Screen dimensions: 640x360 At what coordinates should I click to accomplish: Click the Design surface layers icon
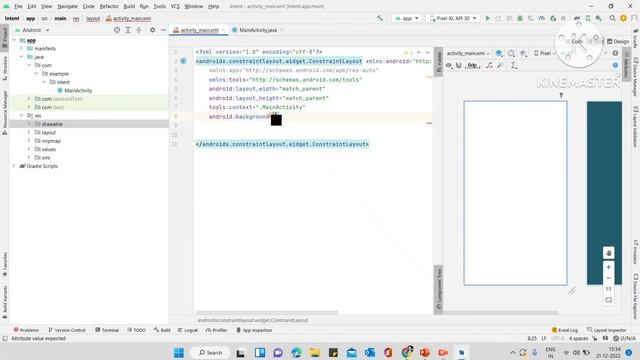[499, 53]
